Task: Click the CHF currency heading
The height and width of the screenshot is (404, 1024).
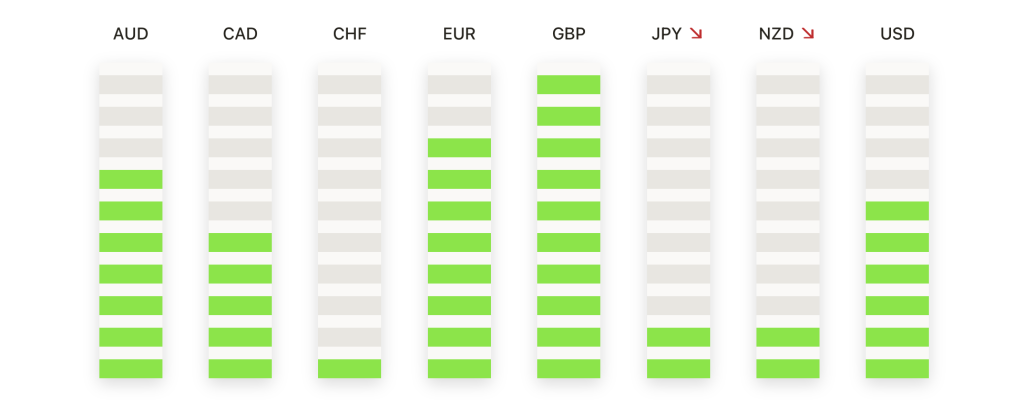Action: (349, 34)
